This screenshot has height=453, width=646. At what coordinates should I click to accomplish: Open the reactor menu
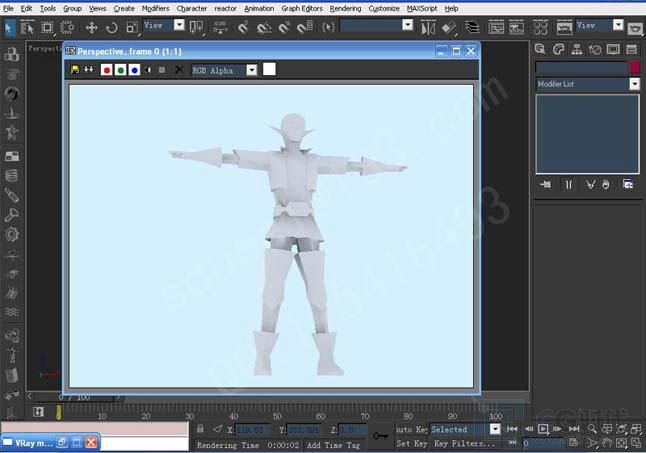(x=225, y=8)
